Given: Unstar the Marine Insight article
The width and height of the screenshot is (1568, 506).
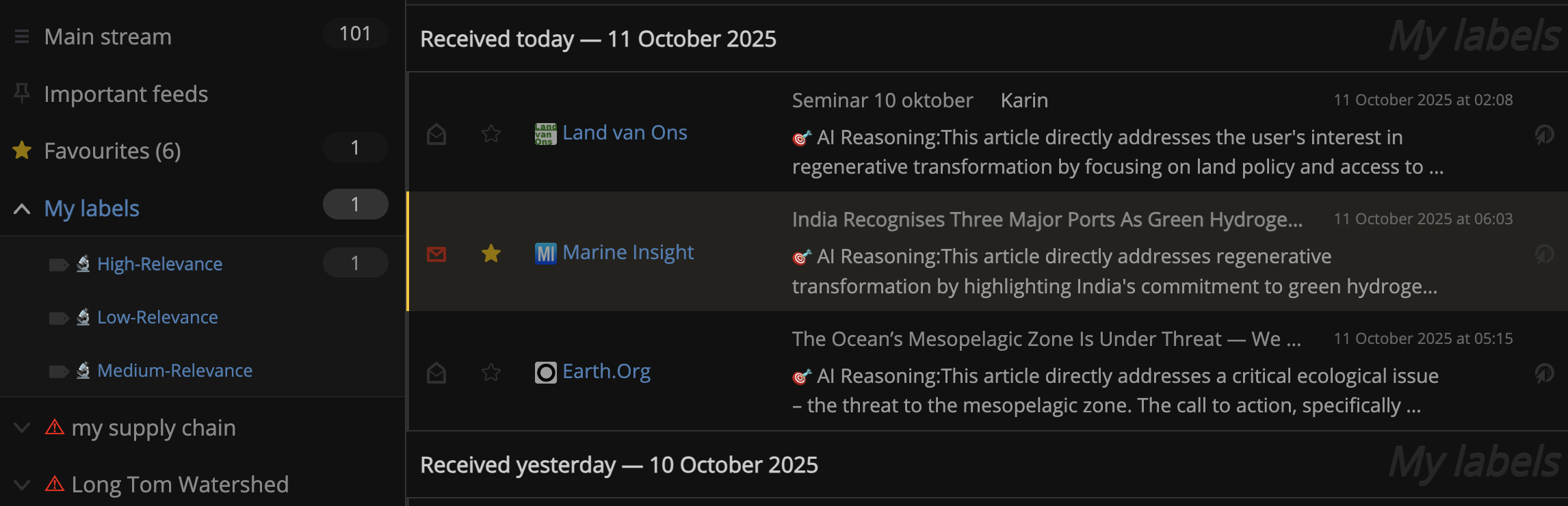Looking at the screenshot, I should (x=491, y=254).
